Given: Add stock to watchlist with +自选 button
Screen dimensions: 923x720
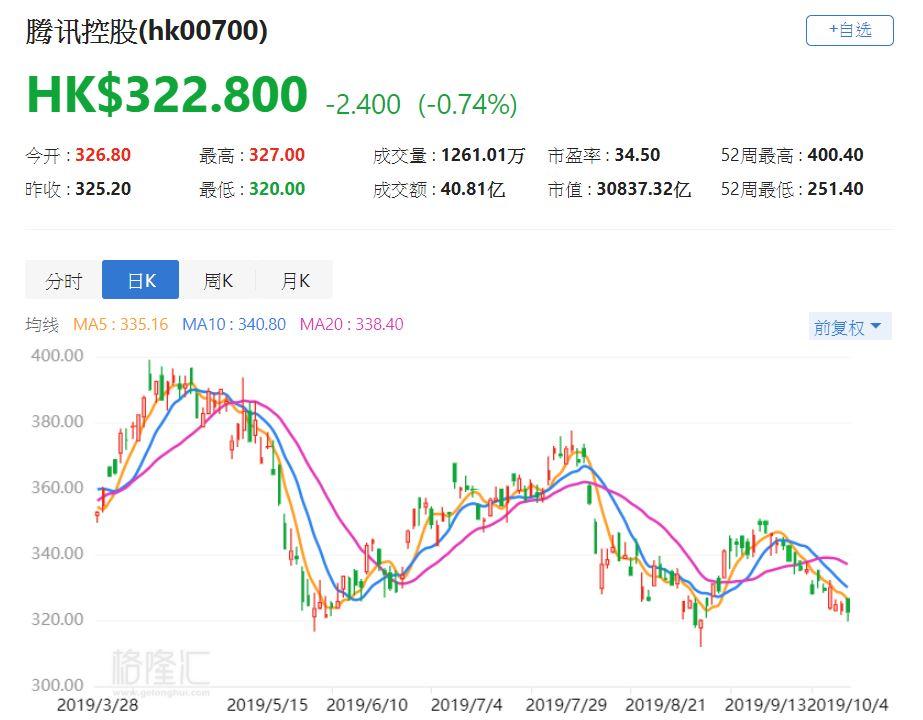Looking at the screenshot, I should [x=849, y=30].
